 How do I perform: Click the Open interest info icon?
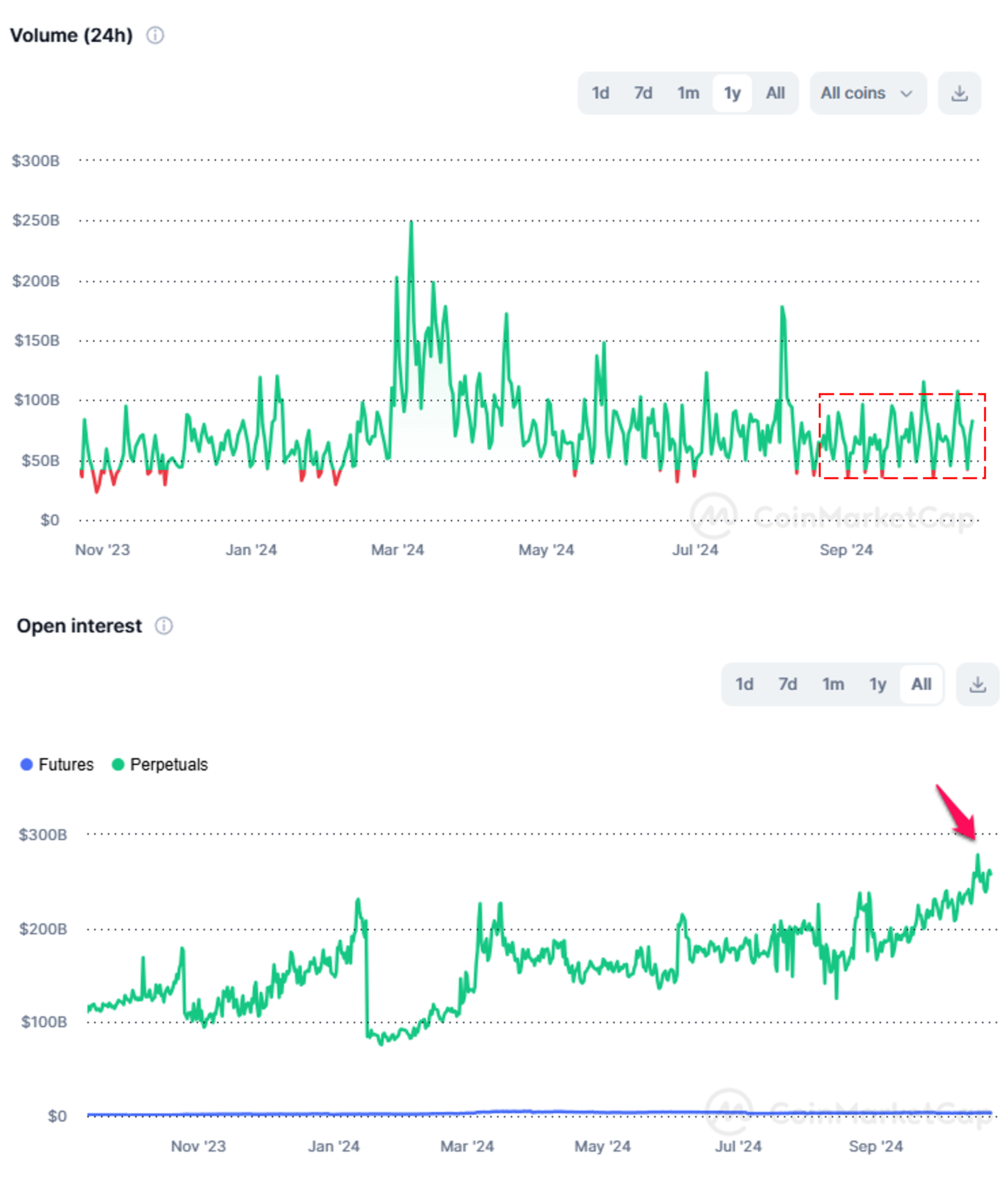[164, 626]
